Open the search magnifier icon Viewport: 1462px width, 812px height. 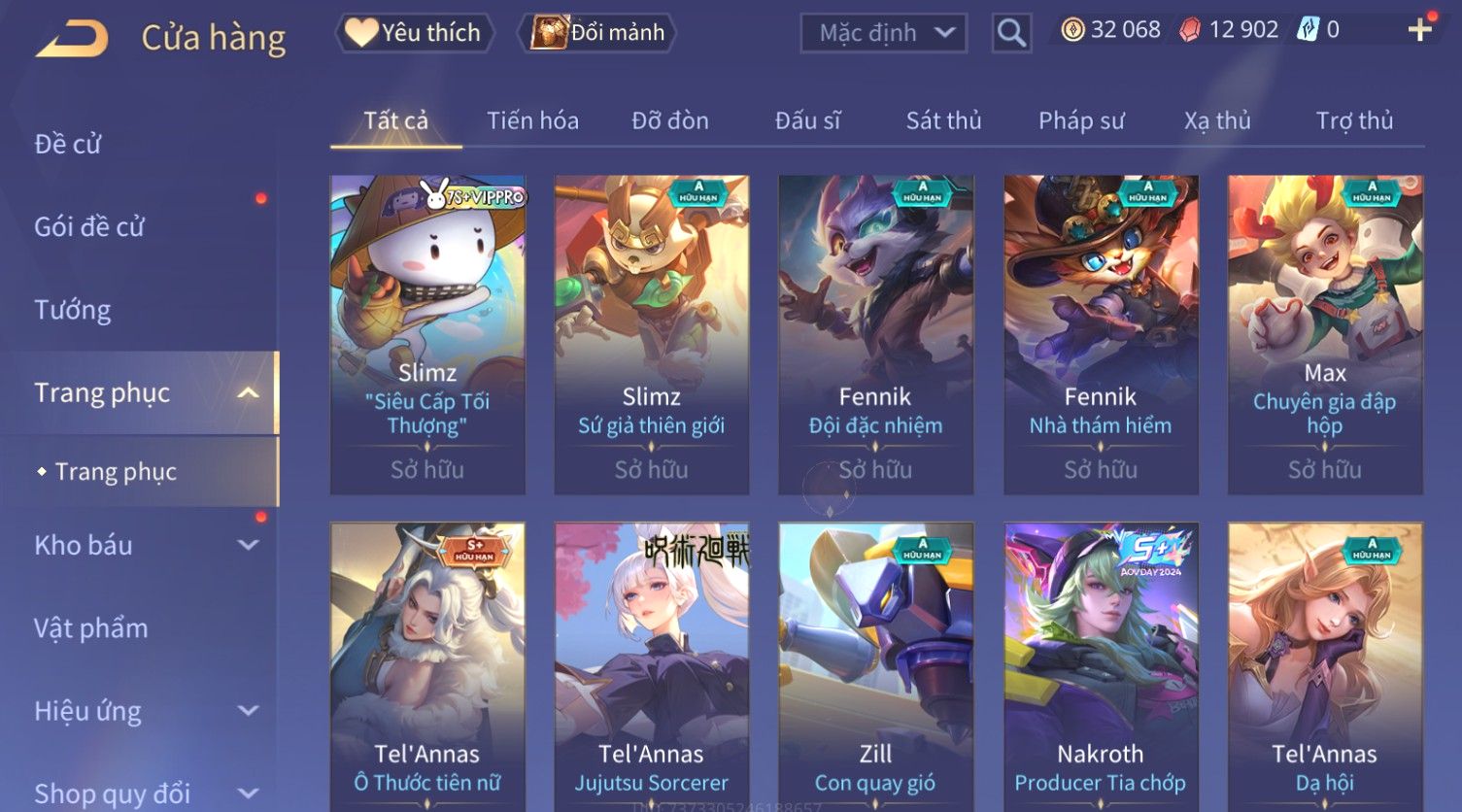pyautogui.click(x=1011, y=33)
